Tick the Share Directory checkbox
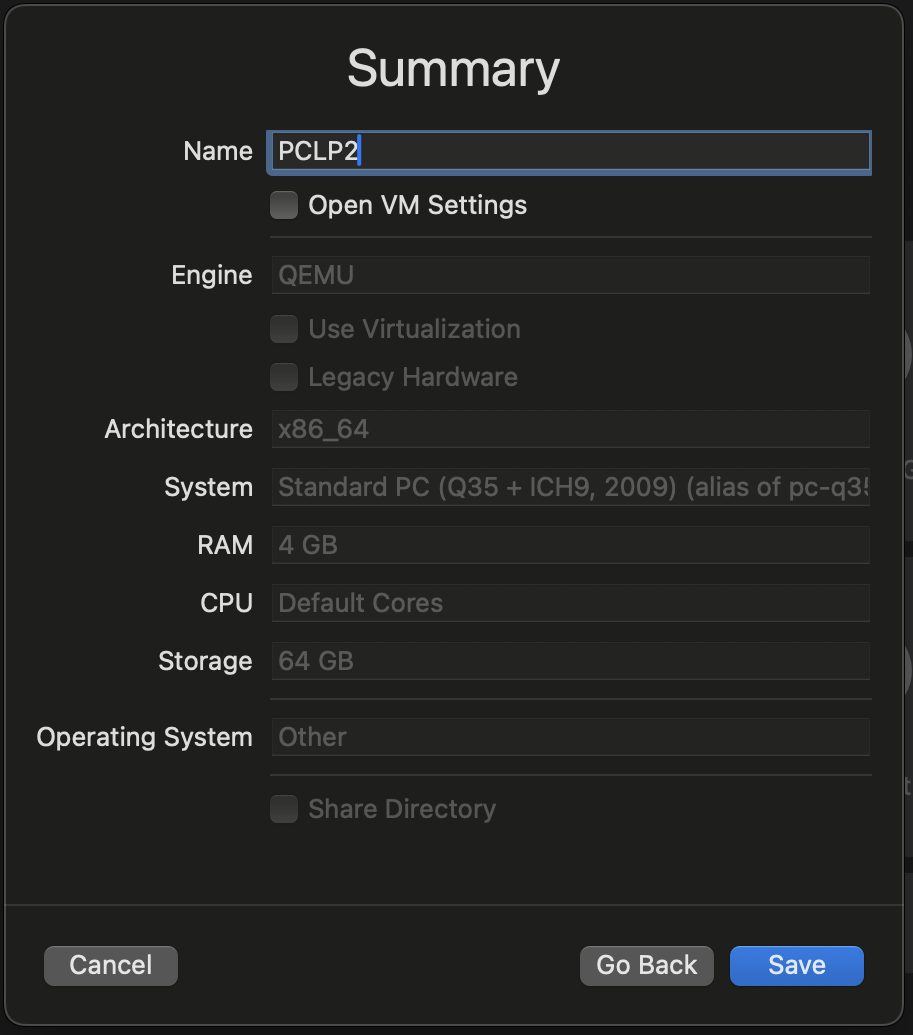The width and height of the screenshot is (913, 1035). (285, 809)
